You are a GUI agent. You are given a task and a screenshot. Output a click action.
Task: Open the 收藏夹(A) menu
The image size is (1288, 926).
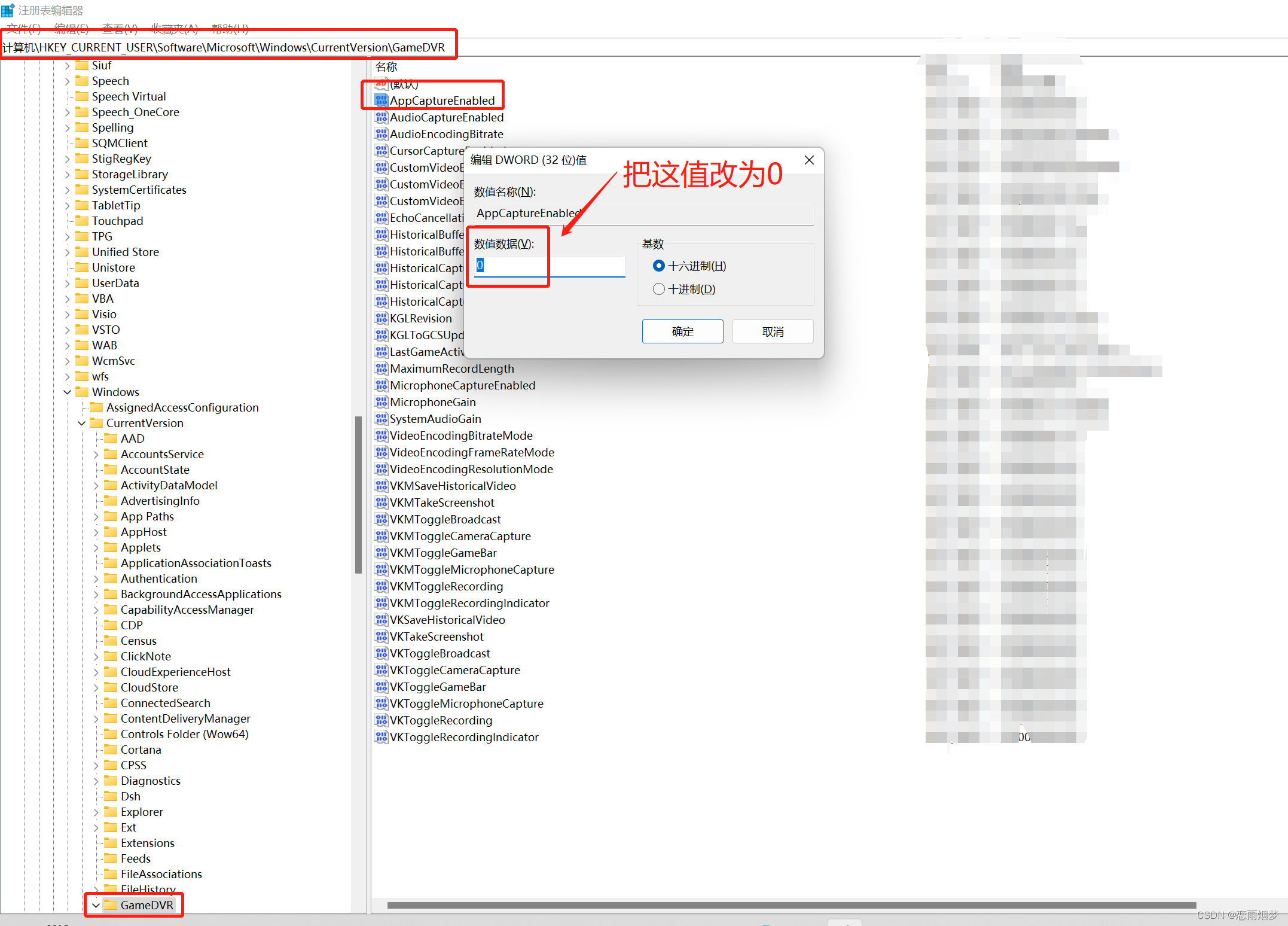[174, 28]
